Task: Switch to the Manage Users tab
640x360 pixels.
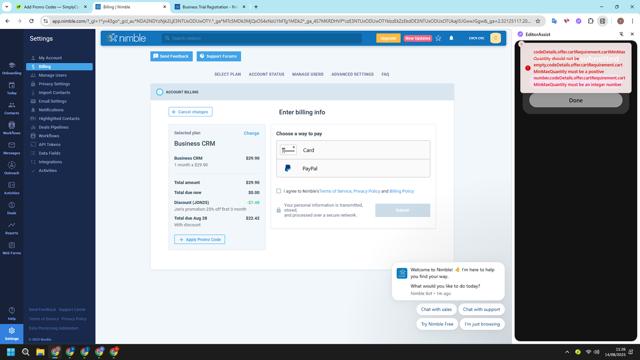Action: click(x=307, y=74)
